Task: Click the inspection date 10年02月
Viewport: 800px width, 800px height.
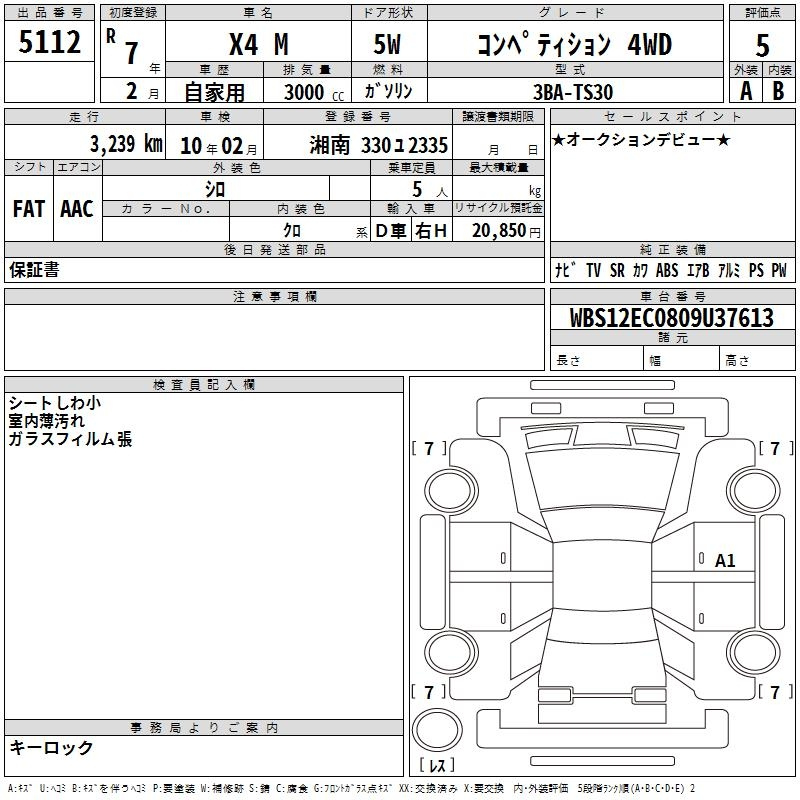Action: (218, 146)
